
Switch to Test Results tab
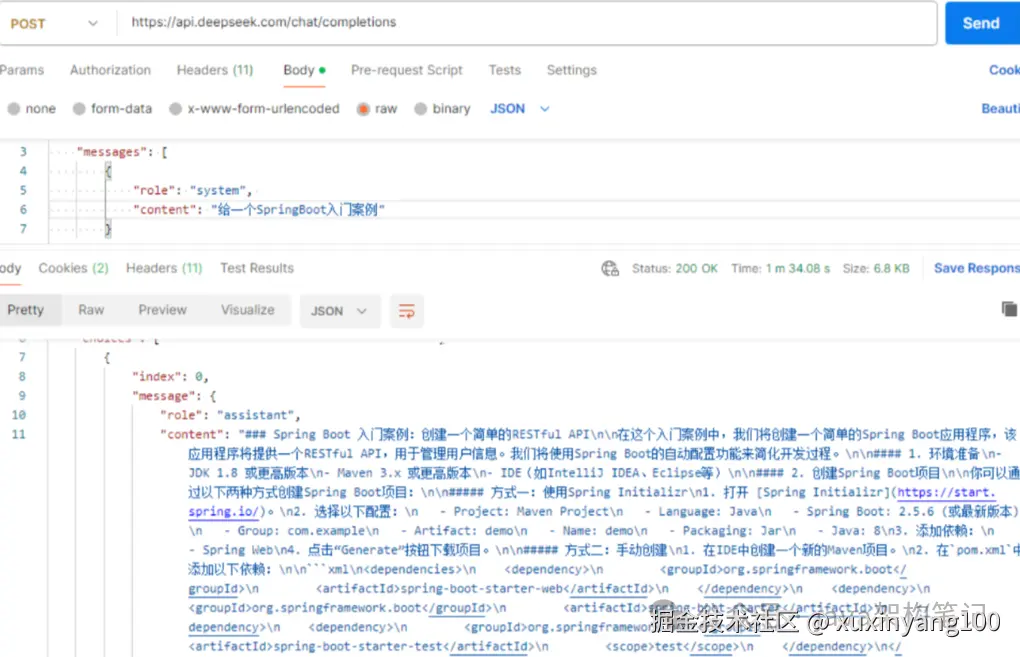pyautogui.click(x=257, y=268)
